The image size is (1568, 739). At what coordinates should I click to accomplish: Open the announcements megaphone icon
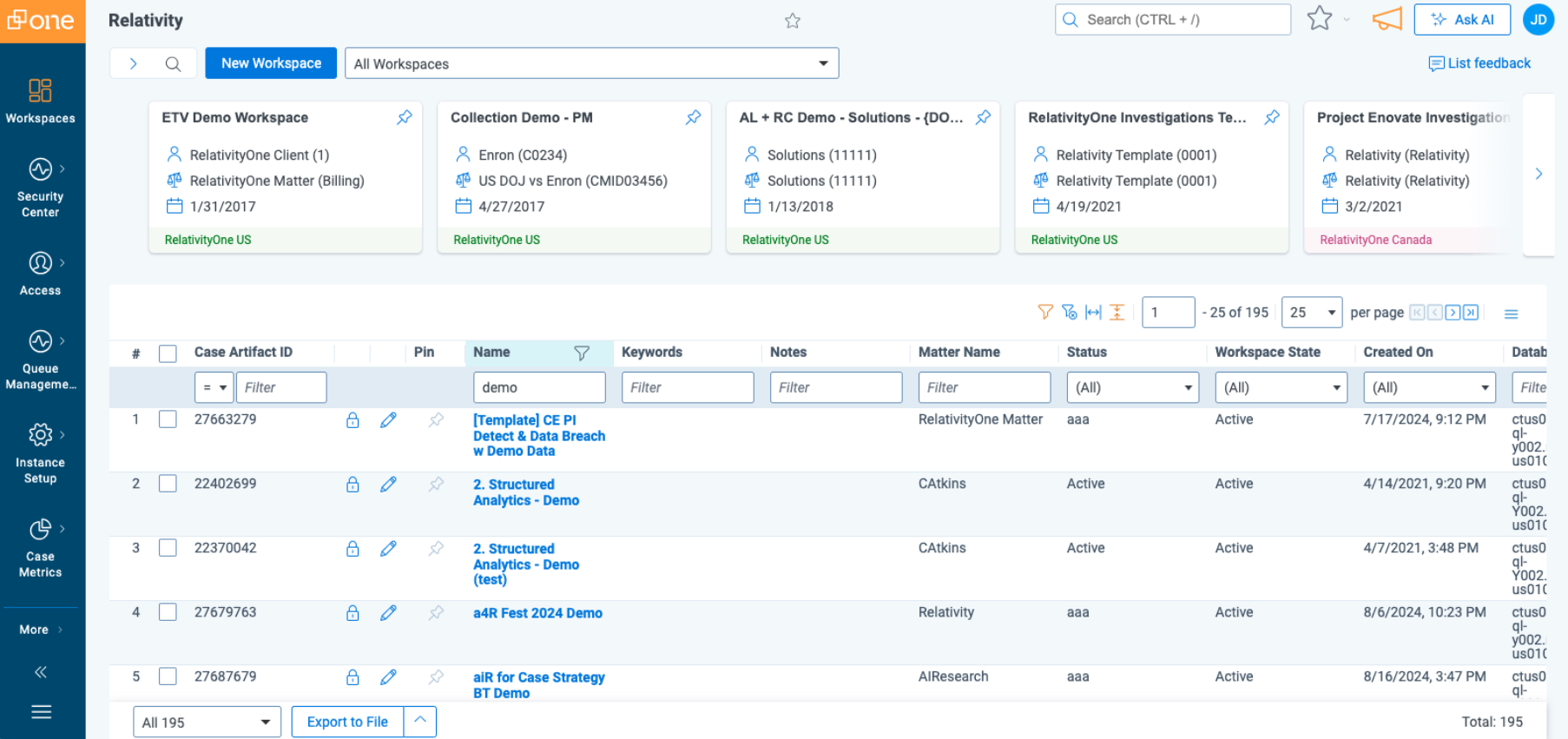pos(1387,19)
